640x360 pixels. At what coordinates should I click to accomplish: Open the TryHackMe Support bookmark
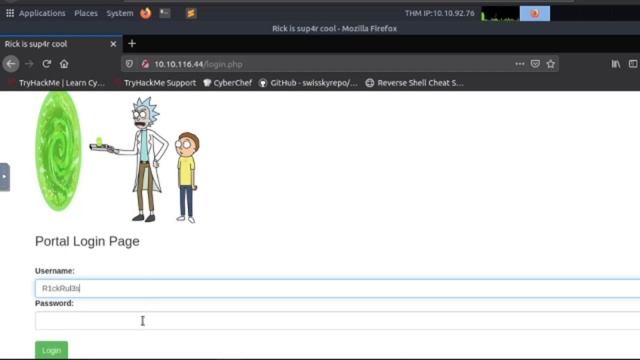tap(155, 83)
